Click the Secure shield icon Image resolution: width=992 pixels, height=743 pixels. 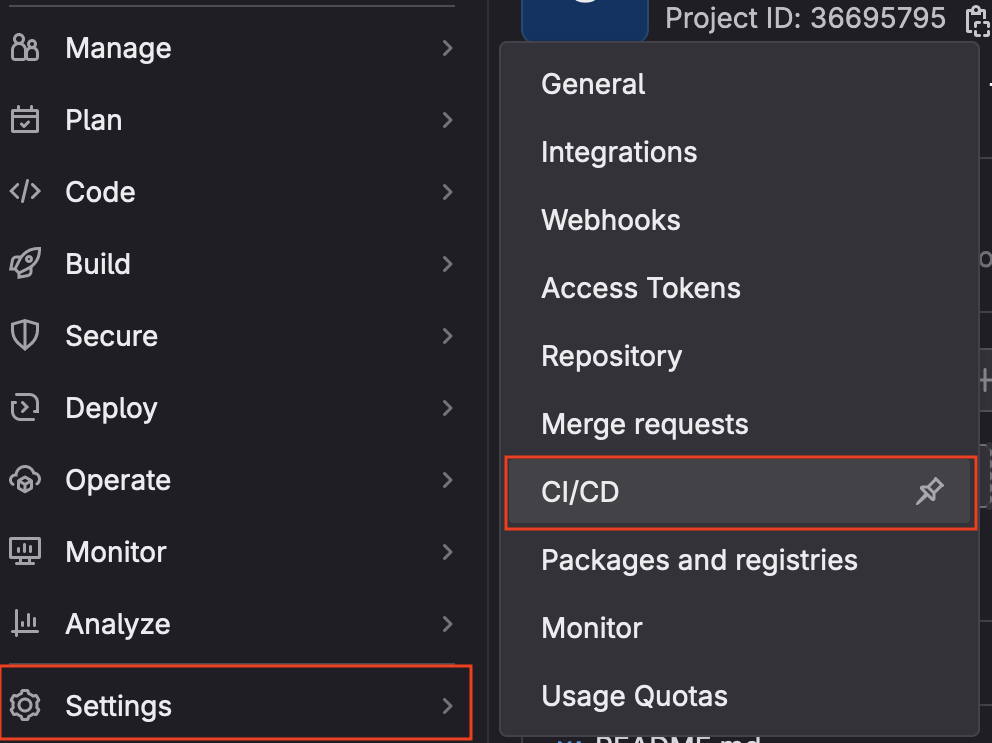coord(24,336)
